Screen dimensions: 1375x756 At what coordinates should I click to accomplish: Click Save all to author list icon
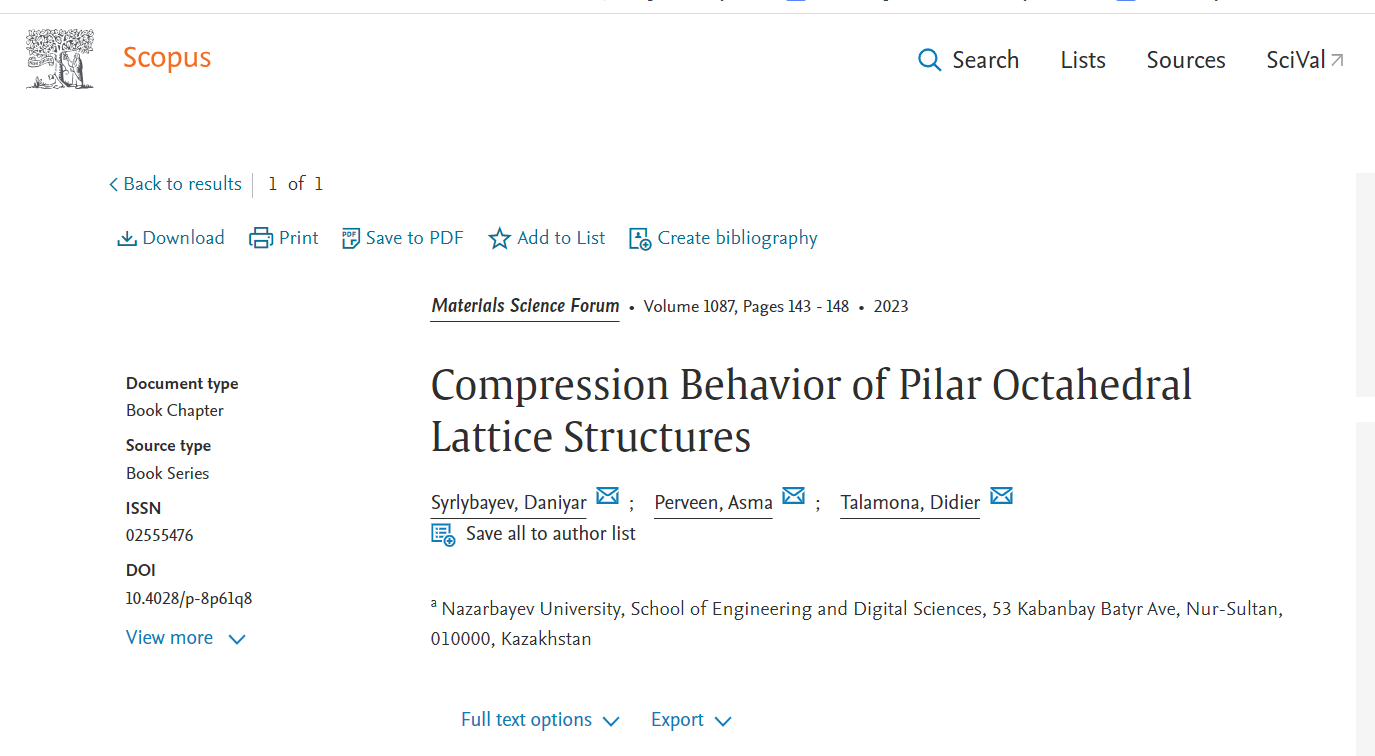(443, 534)
